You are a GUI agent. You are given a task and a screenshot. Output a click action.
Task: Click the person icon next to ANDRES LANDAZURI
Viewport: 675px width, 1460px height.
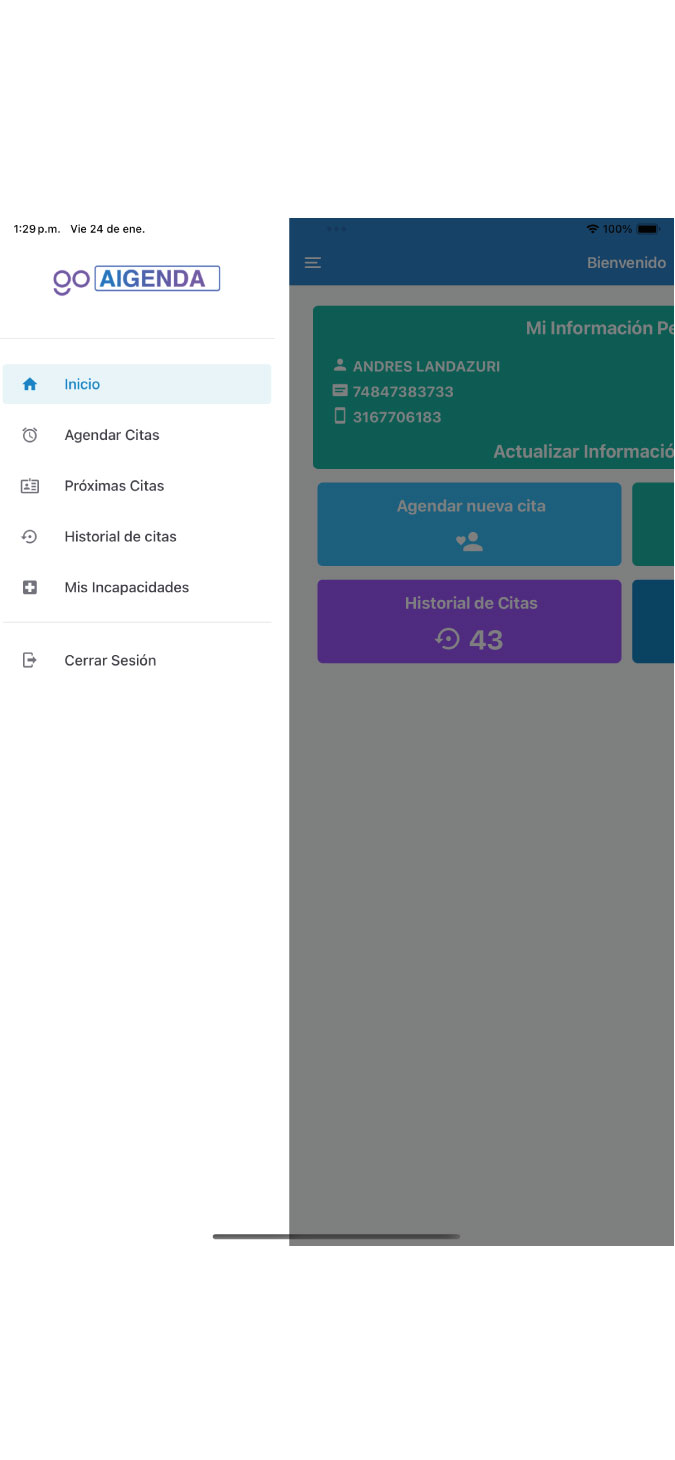coord(340,366)
